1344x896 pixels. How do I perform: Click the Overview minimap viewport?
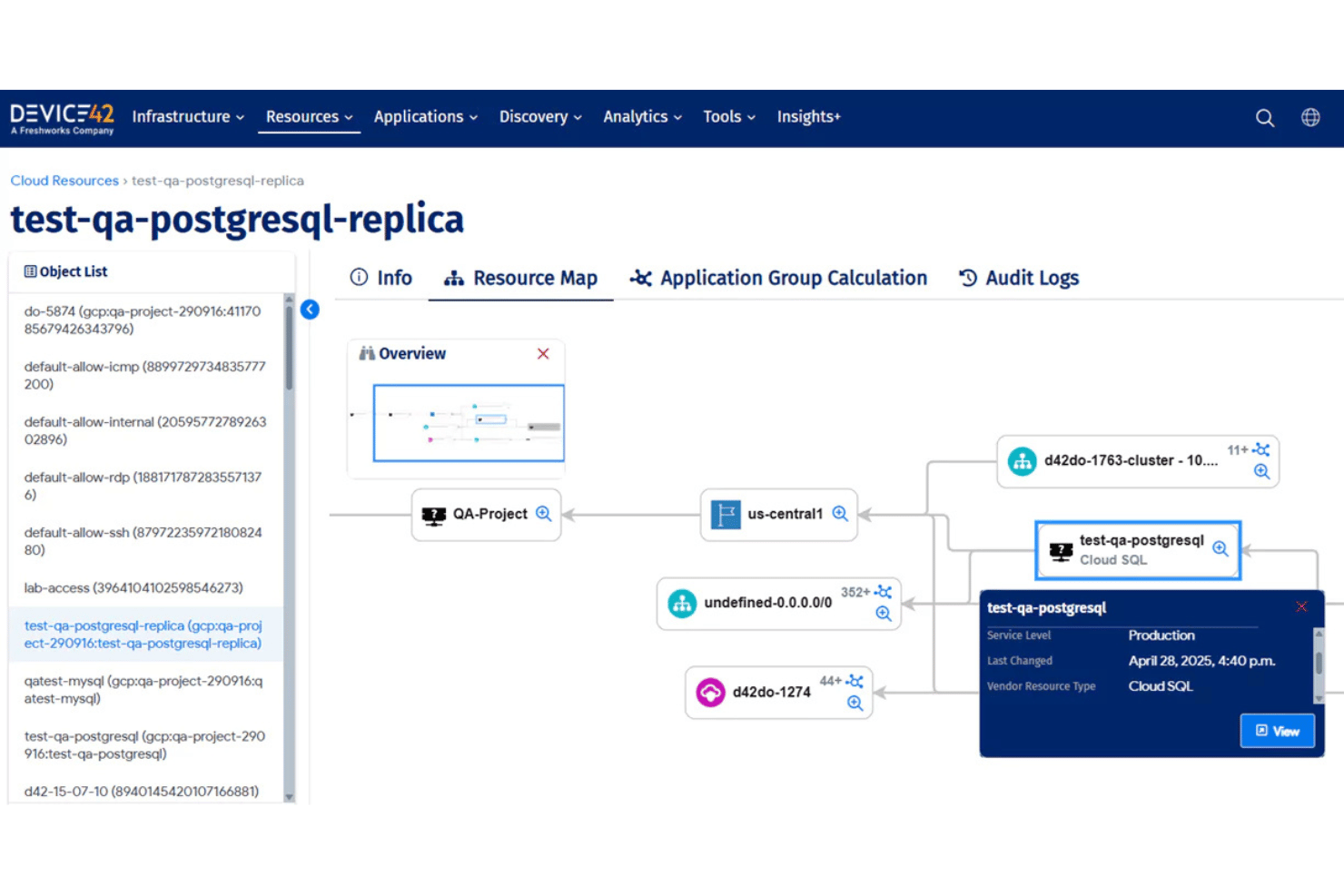coord(469,423)
